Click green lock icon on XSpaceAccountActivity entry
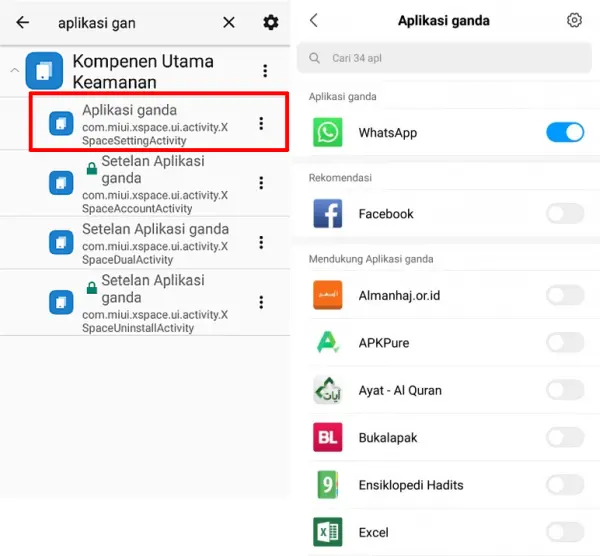The height and width of the screenshot is (556, 600). point(91,168)
